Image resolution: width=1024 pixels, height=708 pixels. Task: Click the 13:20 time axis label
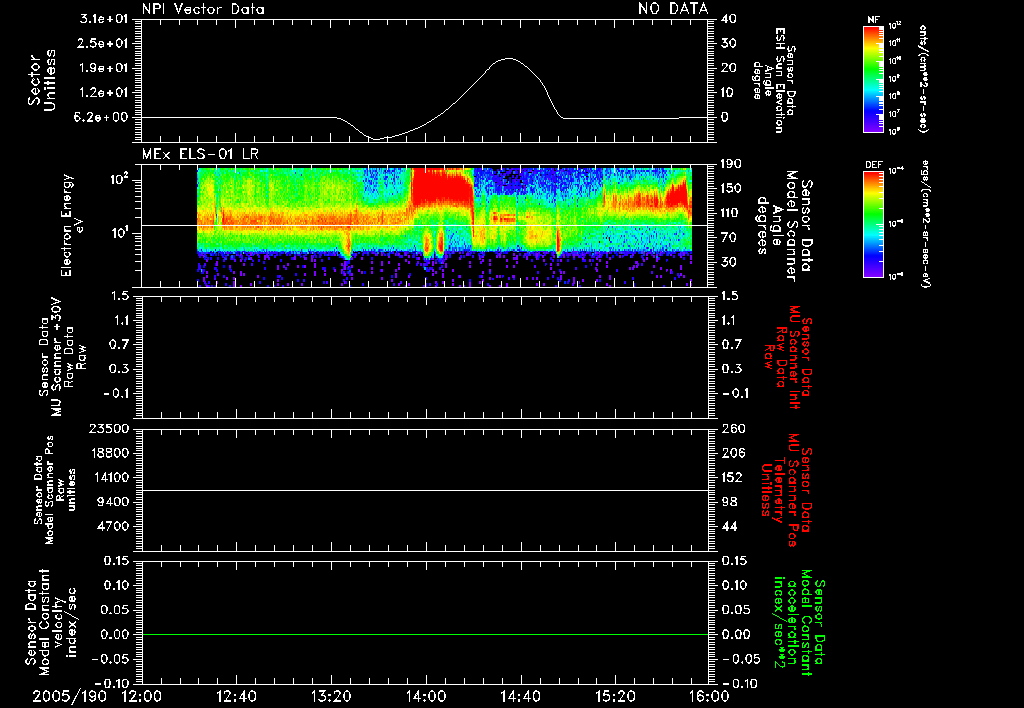pyautogui.click(x=331, y=698)
